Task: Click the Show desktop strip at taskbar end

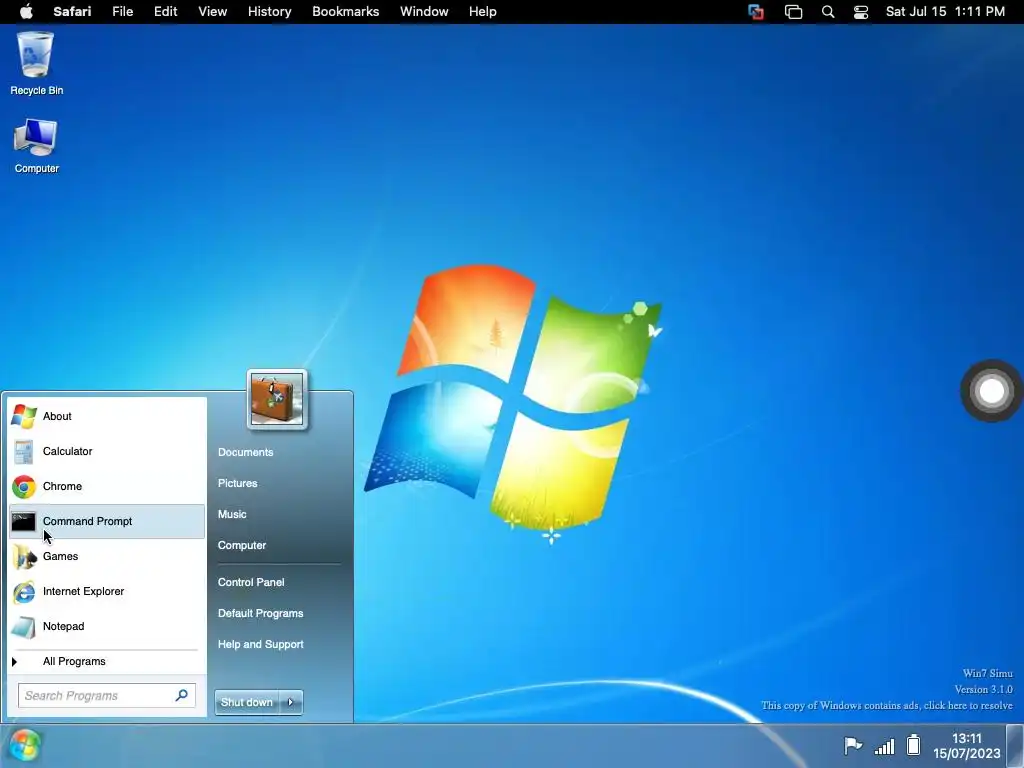Action: pyautogui.click(x=1015, y=746)
